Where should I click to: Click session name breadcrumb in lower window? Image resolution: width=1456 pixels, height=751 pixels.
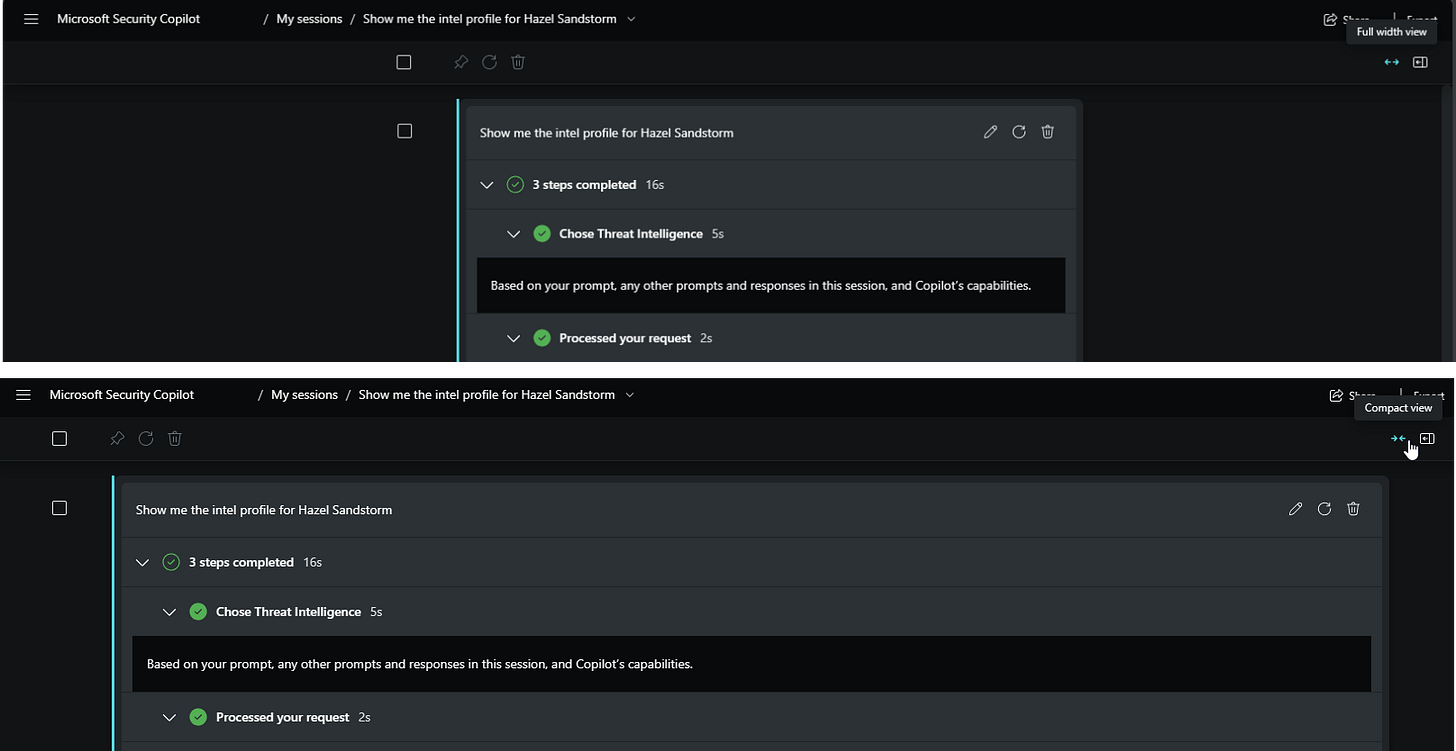(x=487, y=395)
